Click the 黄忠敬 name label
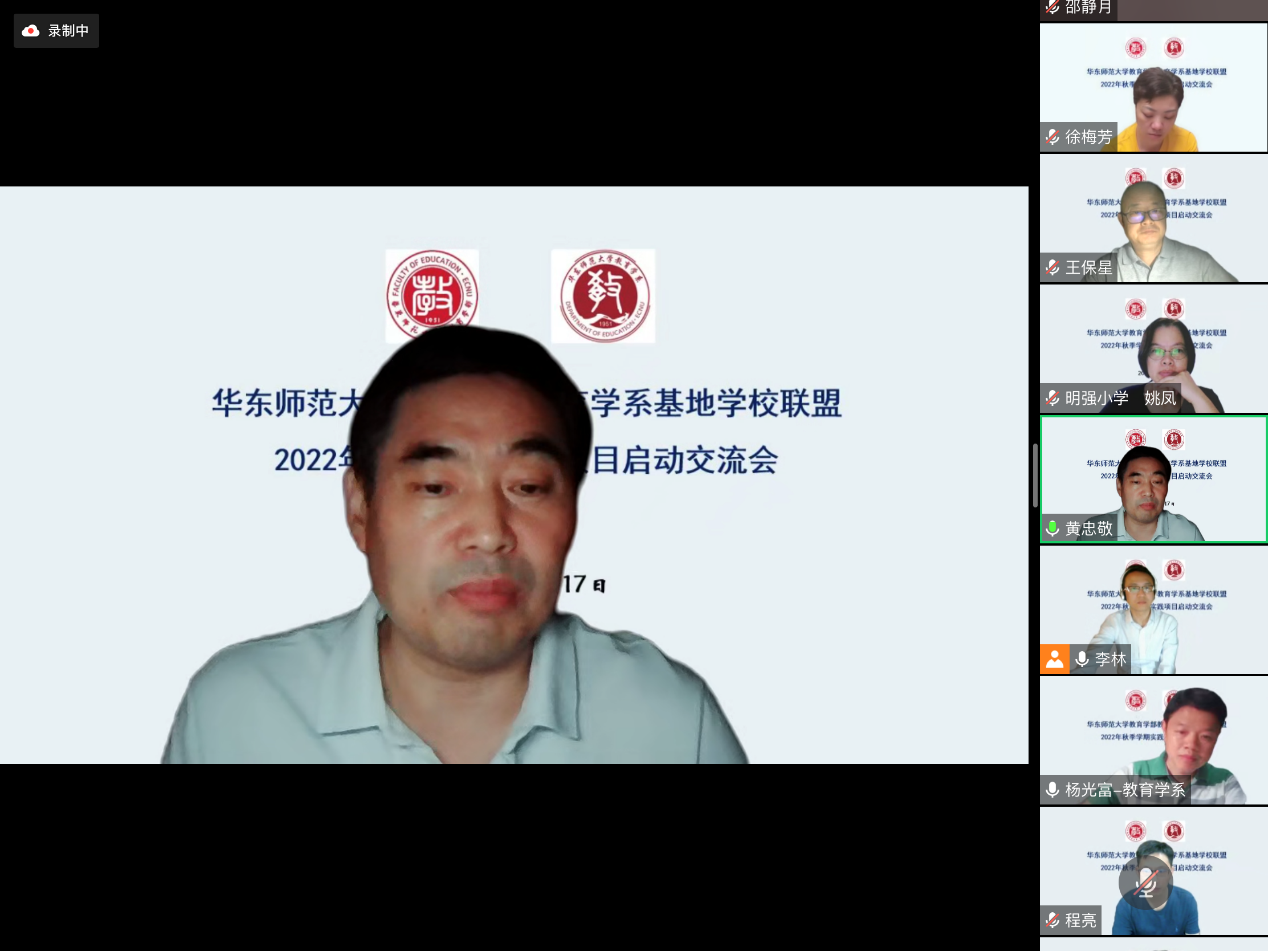This screenshot has height=951, width=1268. 1088,528
